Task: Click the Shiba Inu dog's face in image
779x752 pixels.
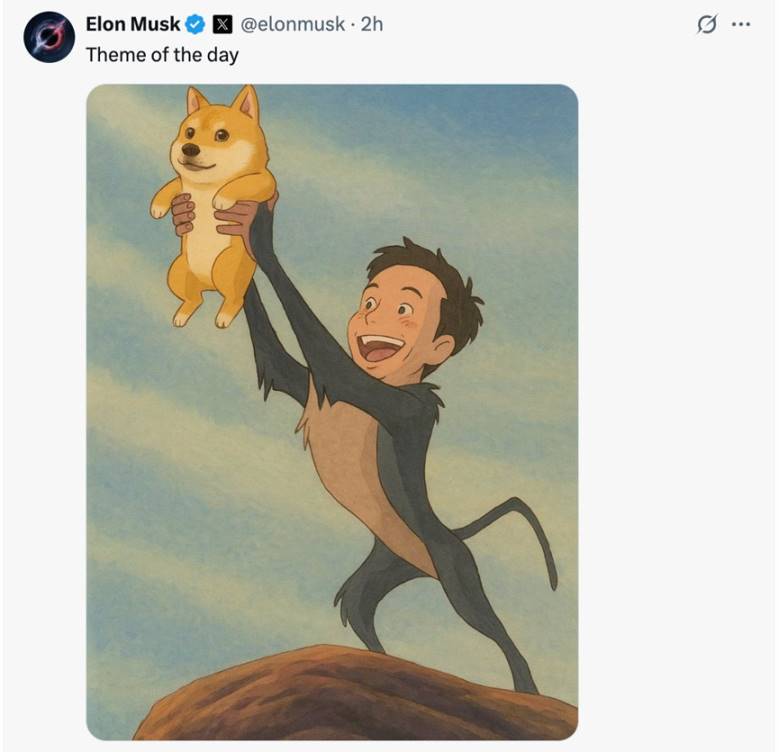Action: coord(205,143)
